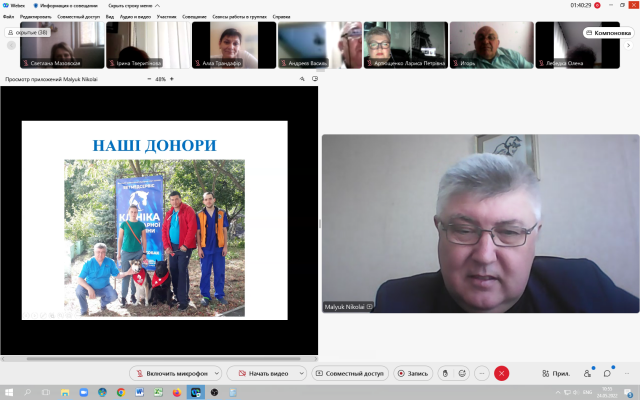Open the Редактировать menu
The height and width of the screenshot is (400, 640).
[x=36, y=17]
